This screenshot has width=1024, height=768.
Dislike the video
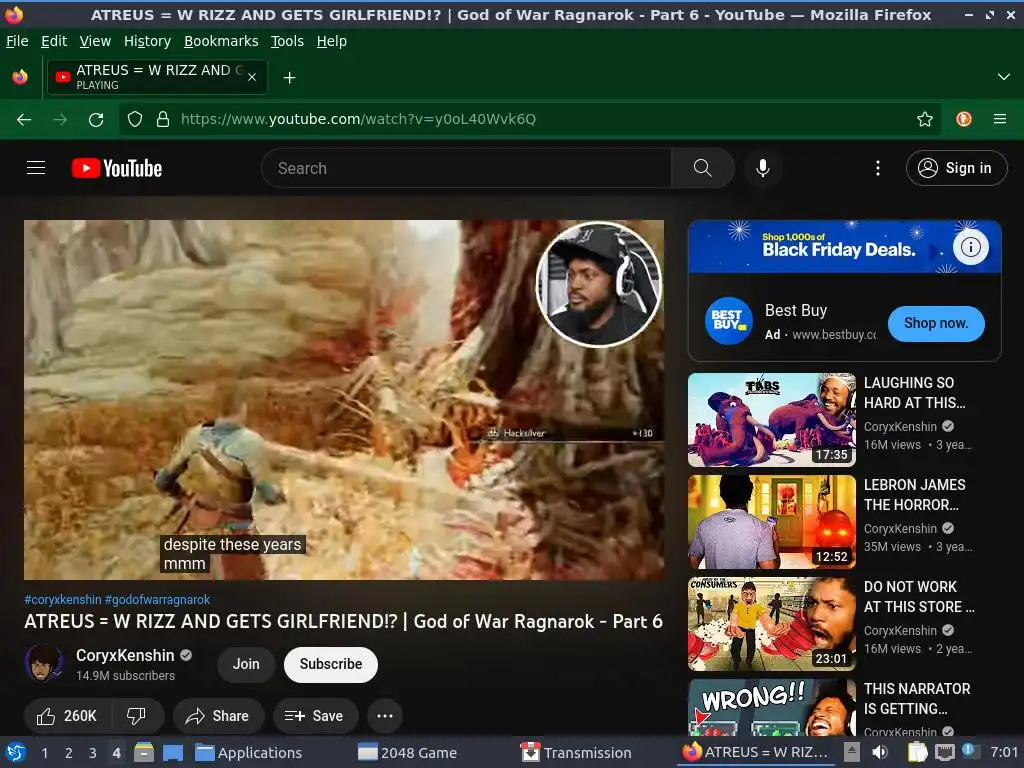[x=136, y=716]
